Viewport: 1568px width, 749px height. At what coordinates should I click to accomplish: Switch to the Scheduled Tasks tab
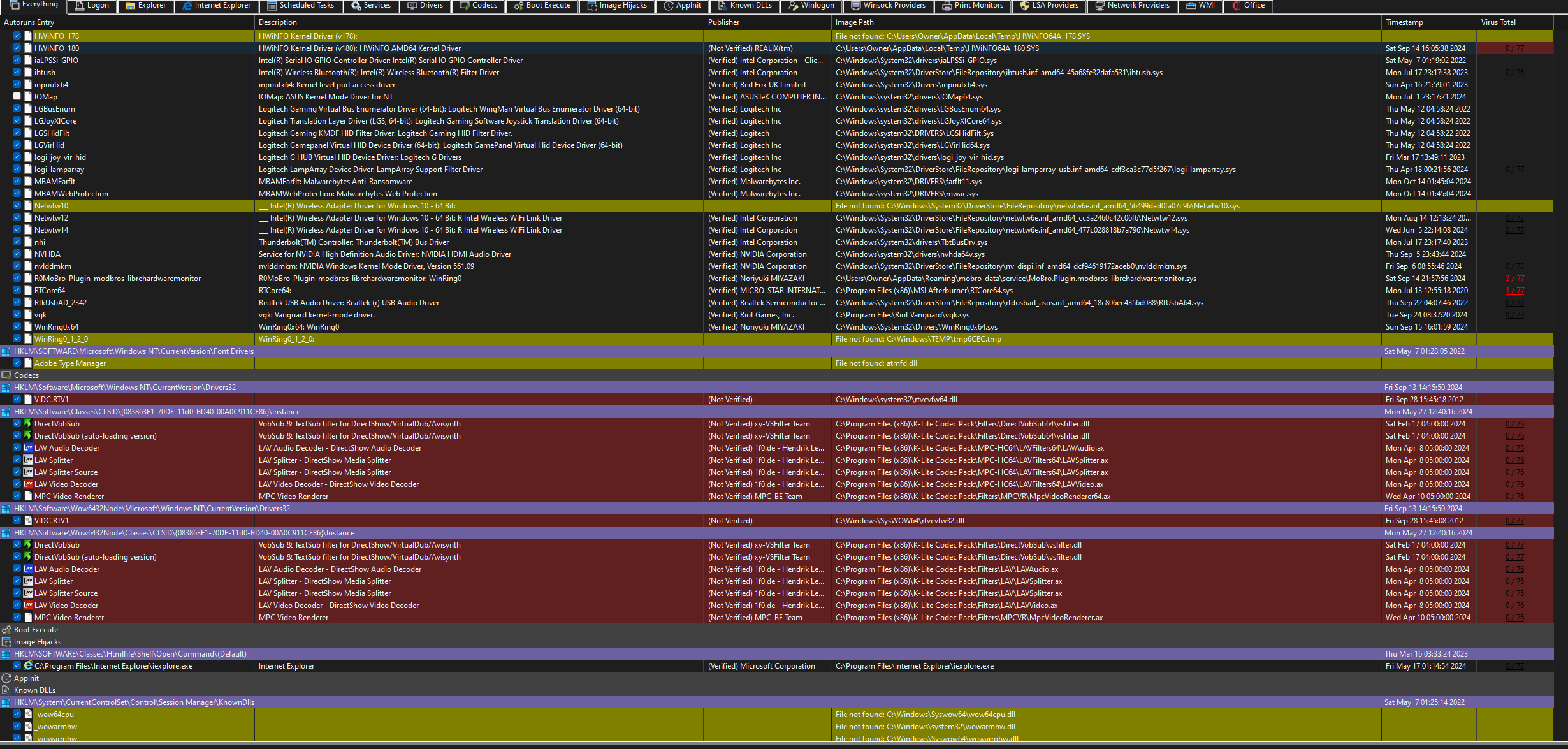pyautogui.click(x=300, y=5)
